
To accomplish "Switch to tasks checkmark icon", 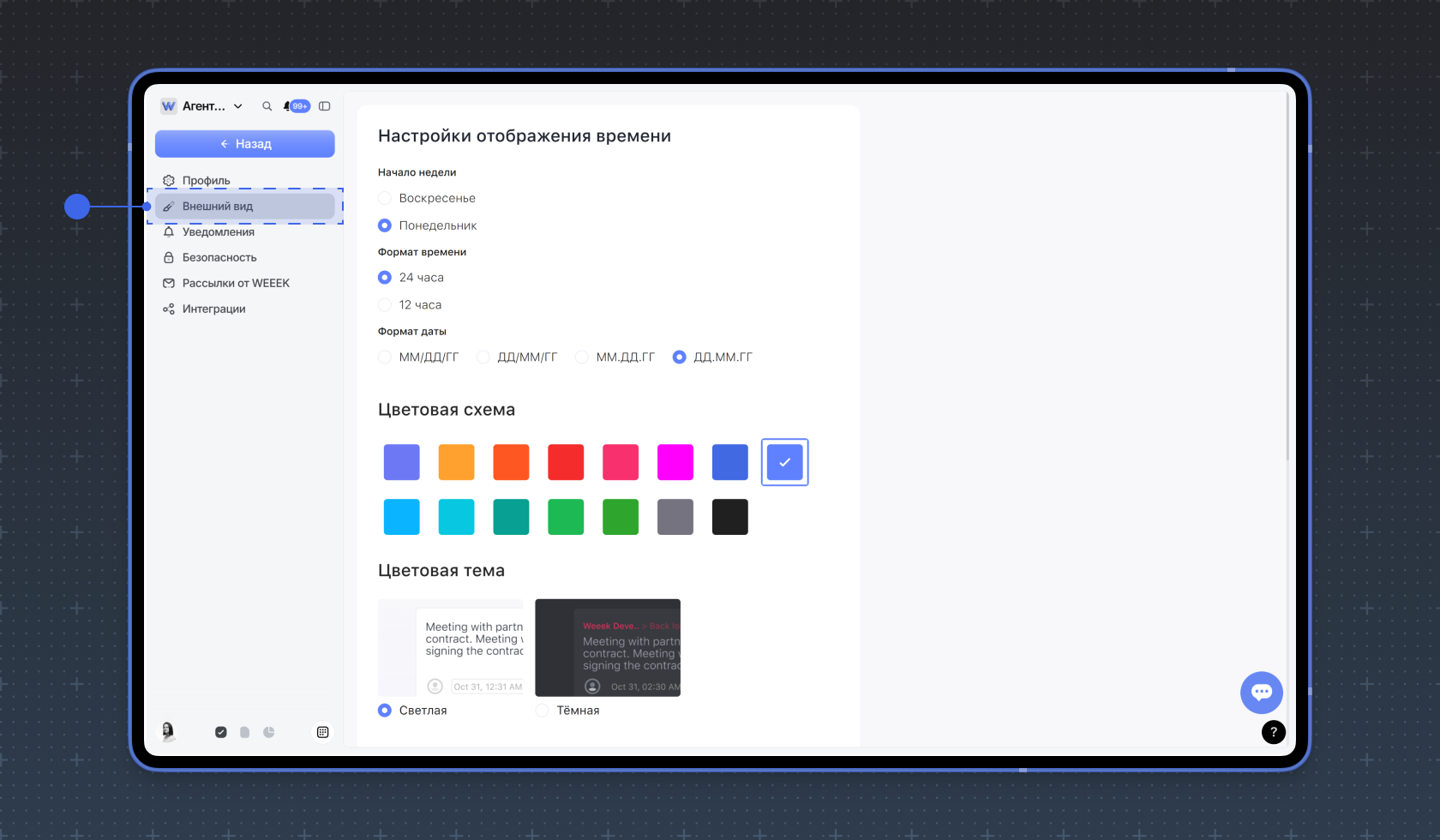I will click(221, 732).
